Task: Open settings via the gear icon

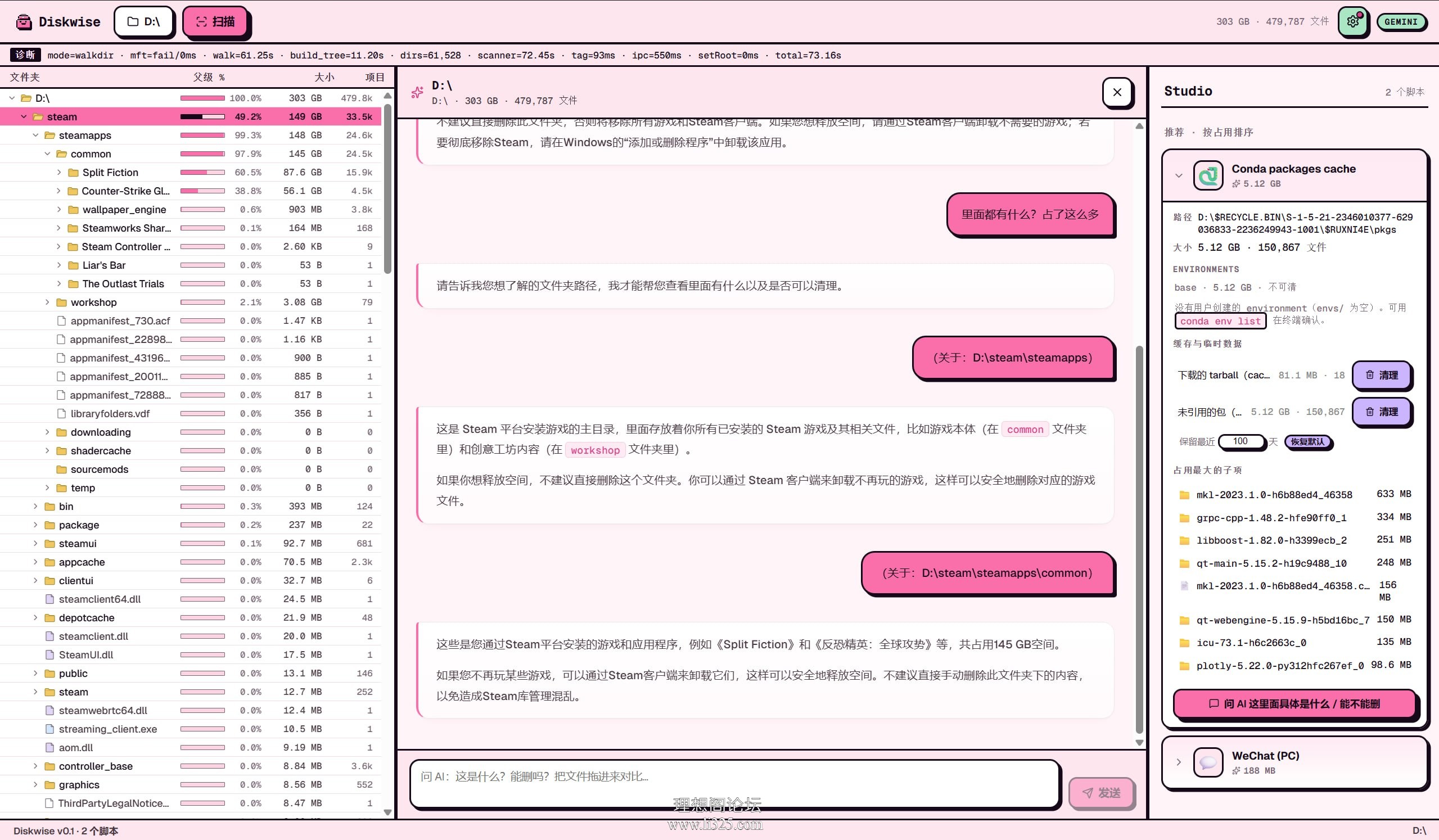Action: 1353,22
